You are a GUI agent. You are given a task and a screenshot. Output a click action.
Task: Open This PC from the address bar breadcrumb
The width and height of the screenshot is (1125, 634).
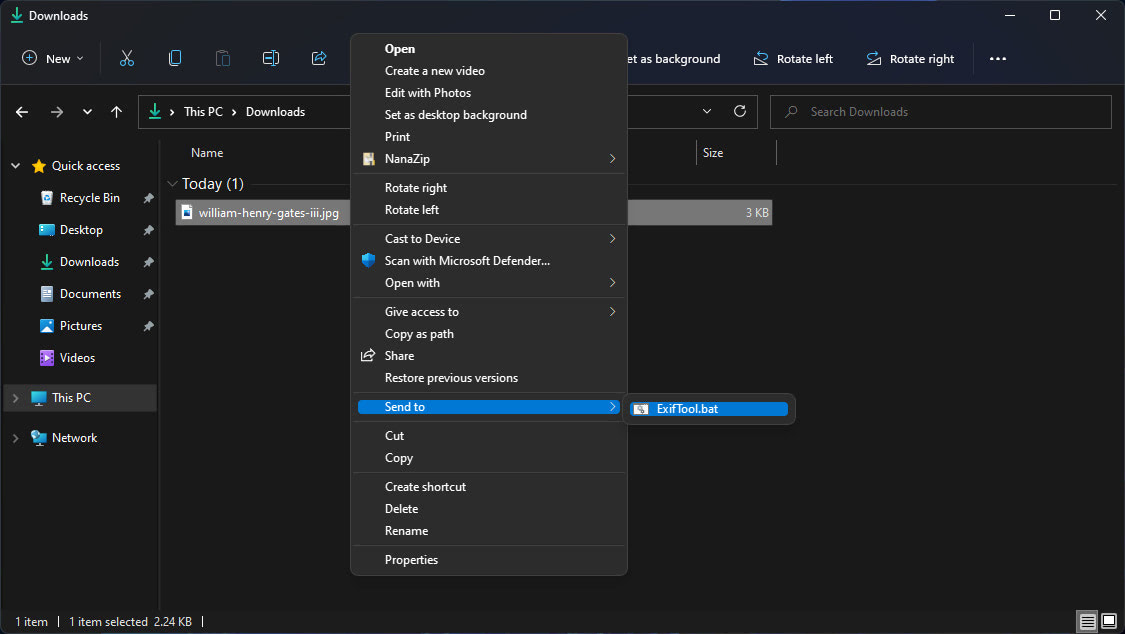[x=204, y=111]
